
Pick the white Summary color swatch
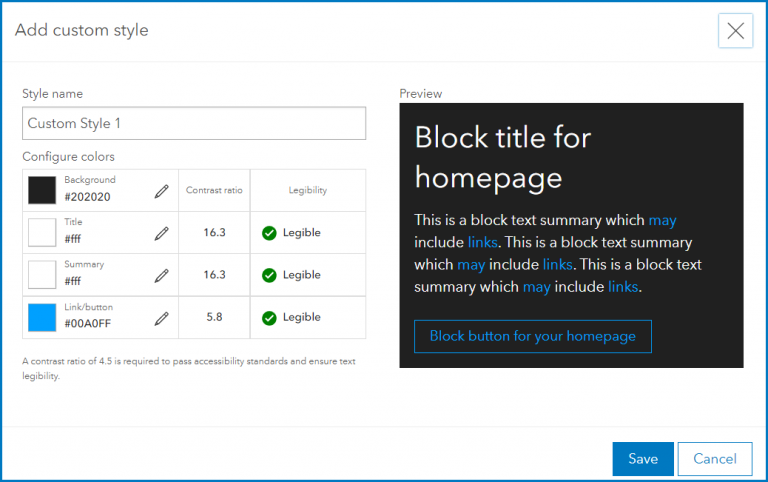42,275
